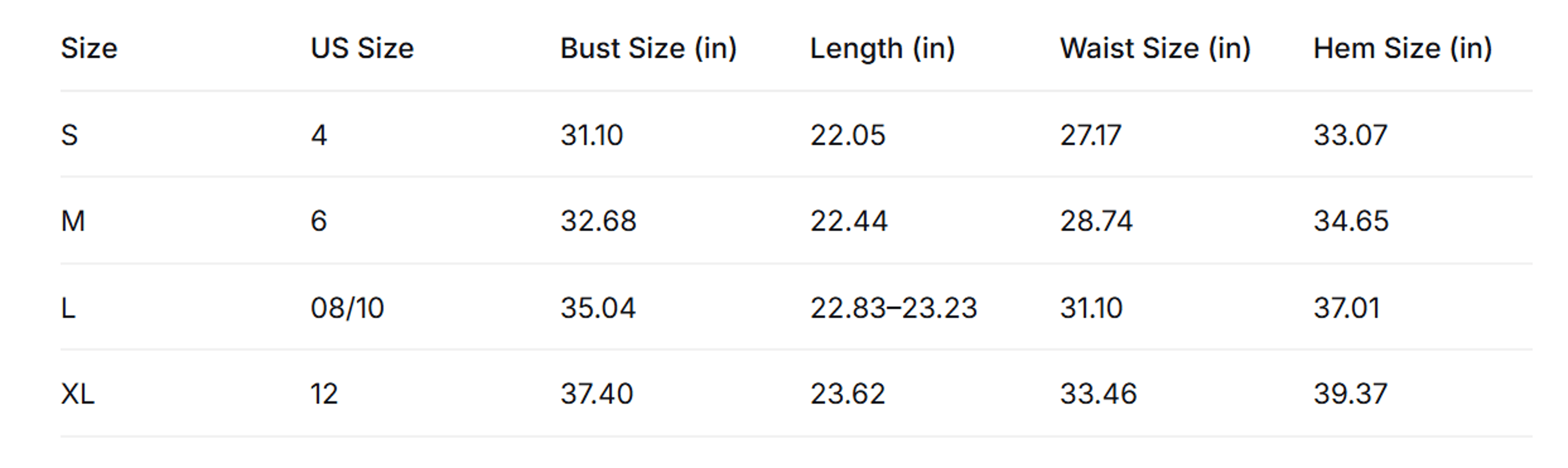This screenshot has height=468, width=1568.
Task: Click the US size 12 cell
Action: point(324,394)
